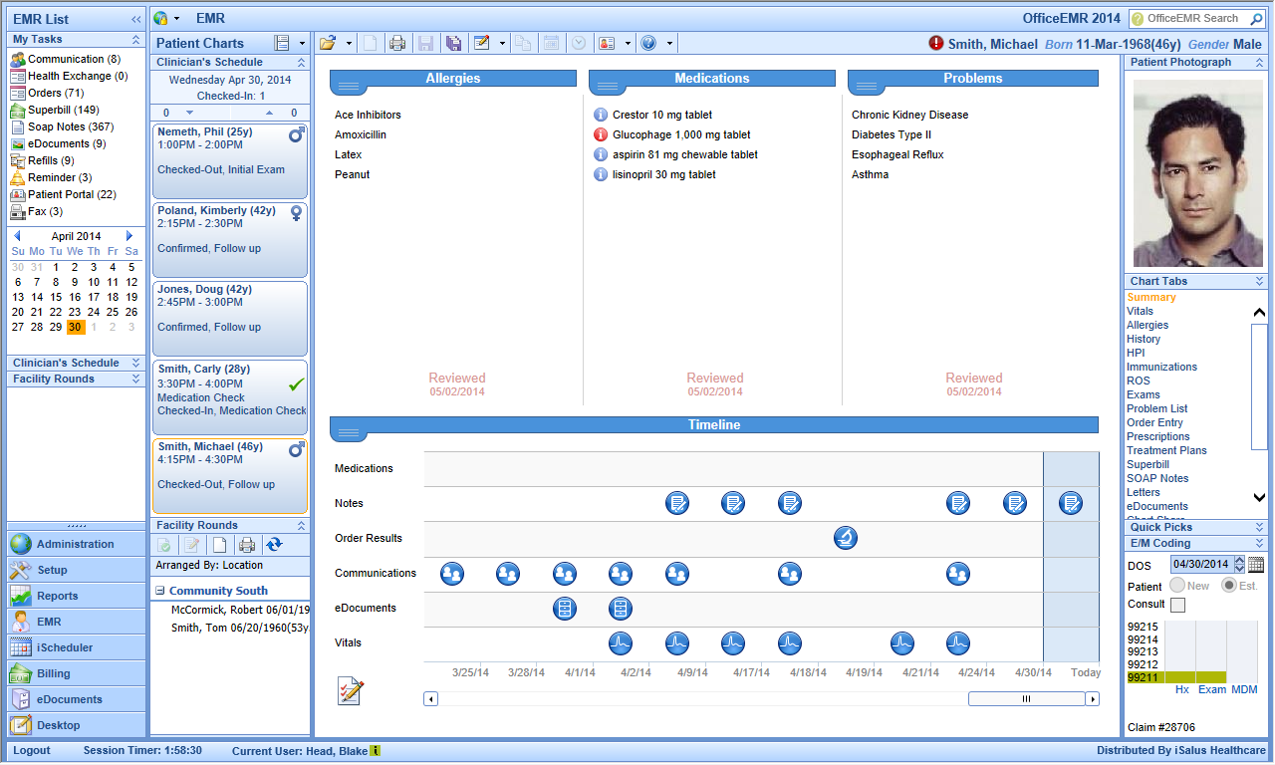Check the Consult checkbox
Image resolution: width=1275 pixels, height=765 pixels.
[x=1178, y=605]
